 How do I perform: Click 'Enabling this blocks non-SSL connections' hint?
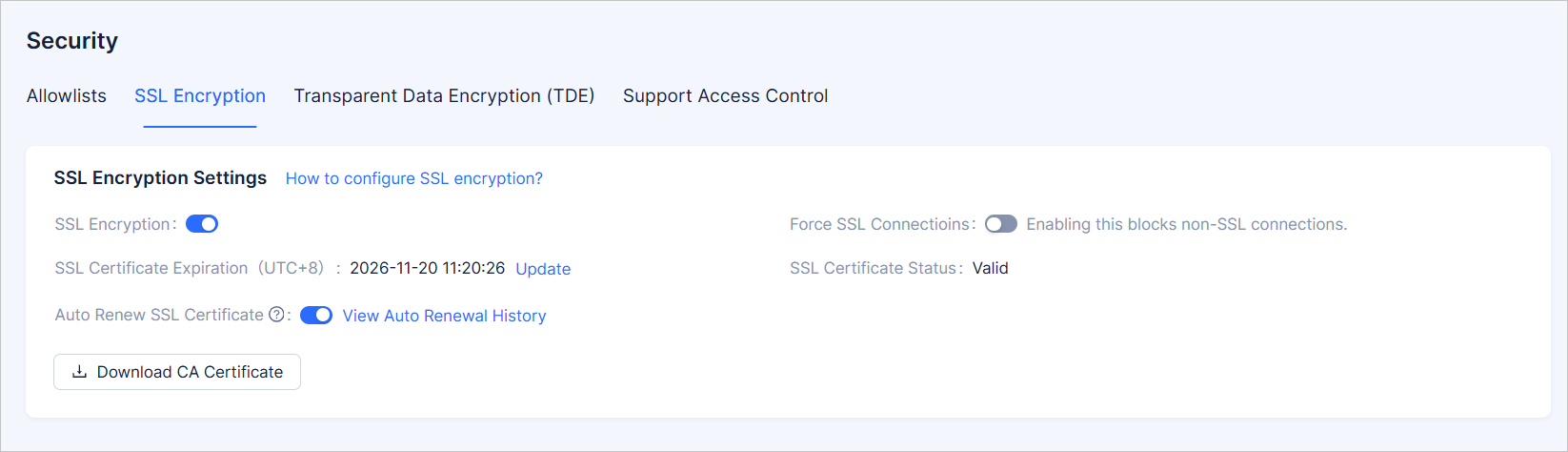1186,224
